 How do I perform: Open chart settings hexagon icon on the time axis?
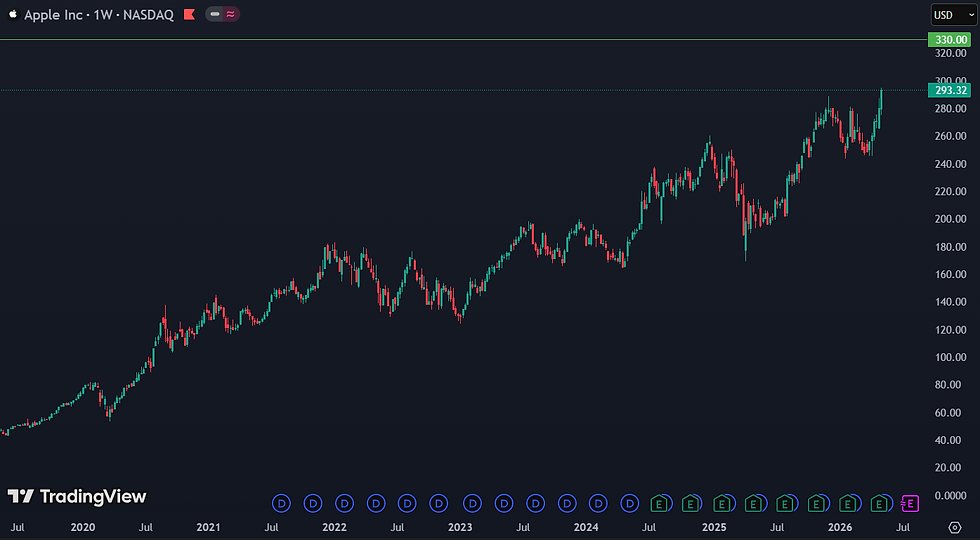(954, 527)
